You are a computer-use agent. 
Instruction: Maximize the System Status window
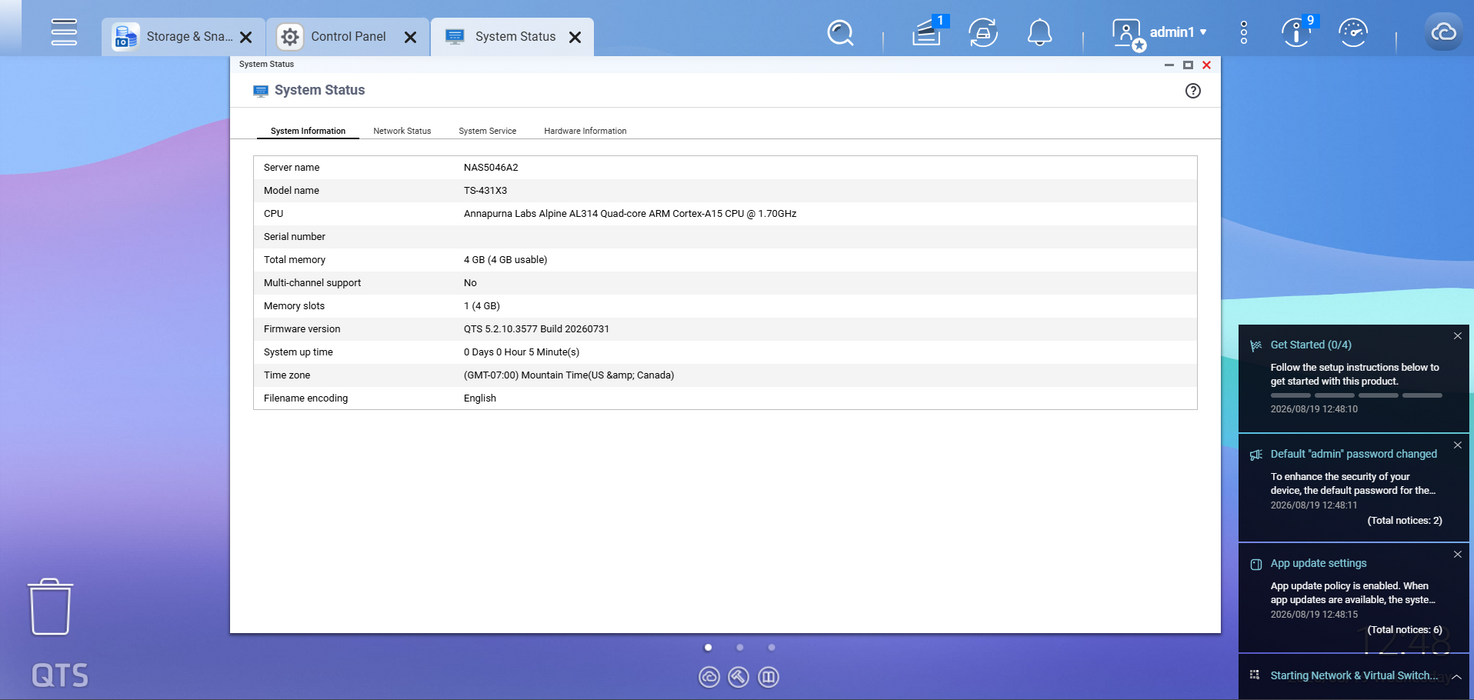(1188, 64)
